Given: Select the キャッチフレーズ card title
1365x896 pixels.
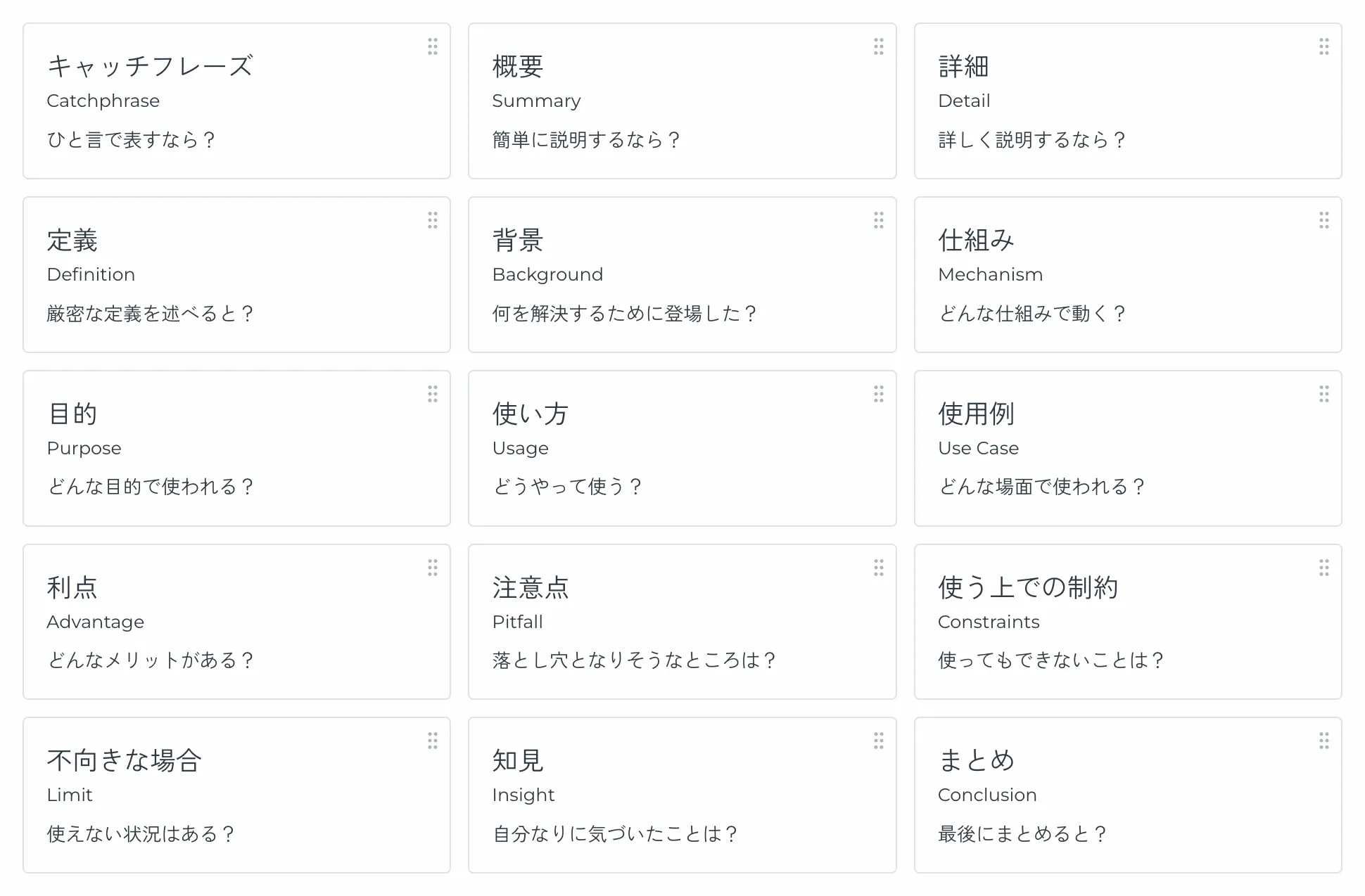Looking at the screenshot, I should (x=150, y=66).
